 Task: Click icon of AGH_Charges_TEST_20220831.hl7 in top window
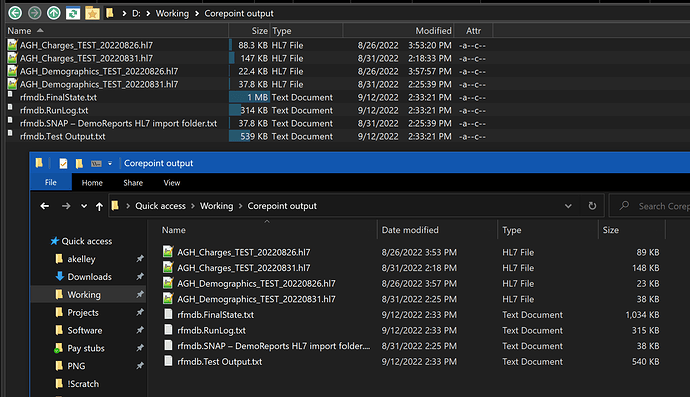point(12,58)
